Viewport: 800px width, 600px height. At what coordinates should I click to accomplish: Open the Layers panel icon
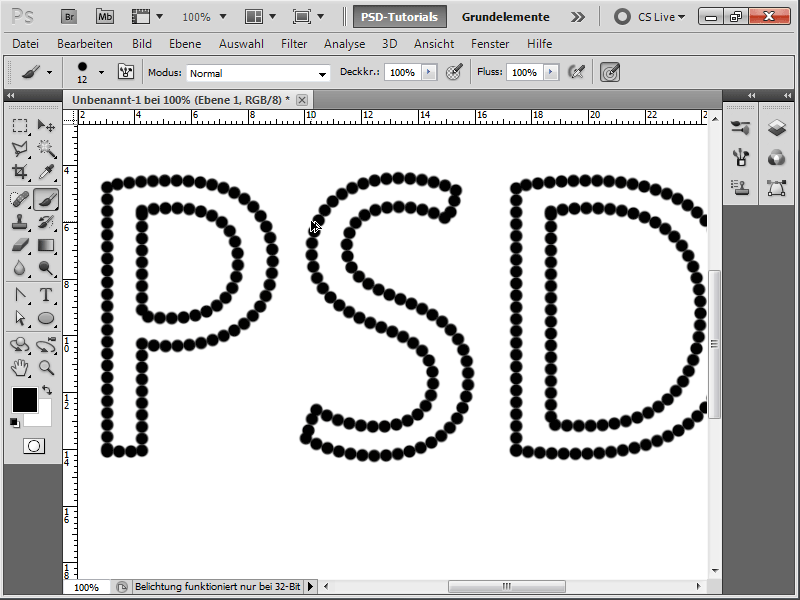(777, 128)
